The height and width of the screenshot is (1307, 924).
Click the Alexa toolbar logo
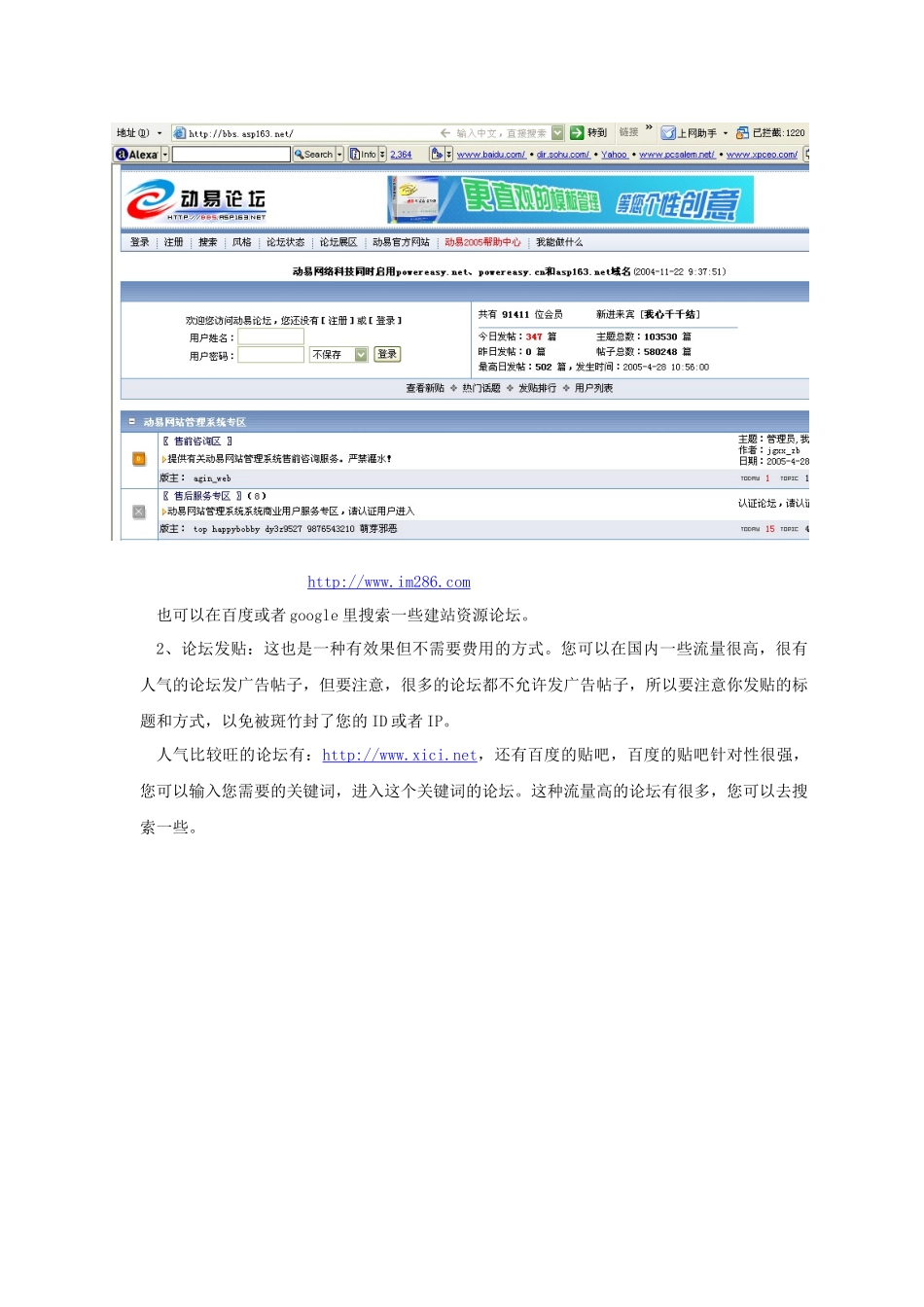tap(136, 155)
